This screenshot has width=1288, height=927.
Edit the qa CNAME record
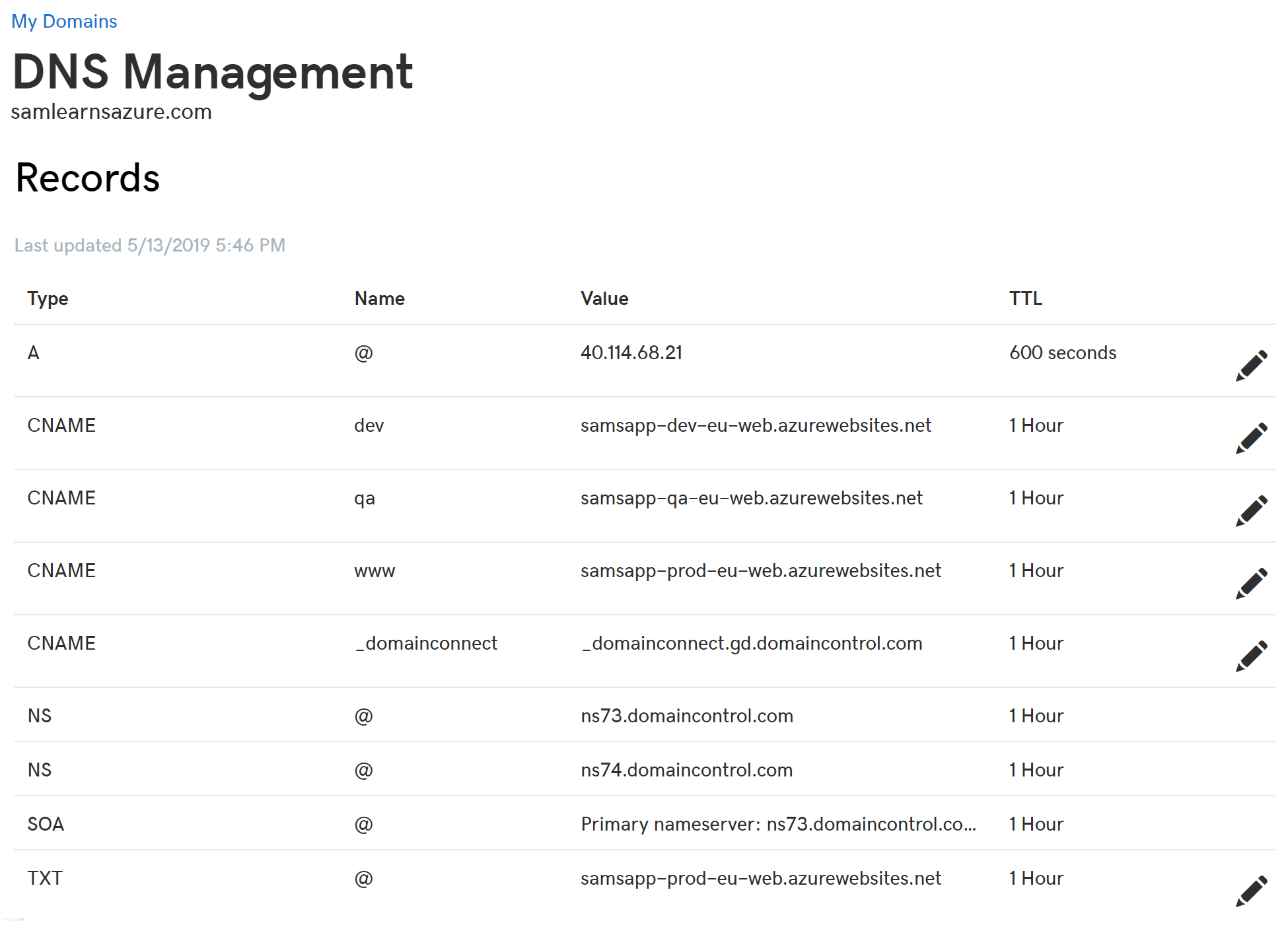pyautogui.click(x=1251, y=511)
